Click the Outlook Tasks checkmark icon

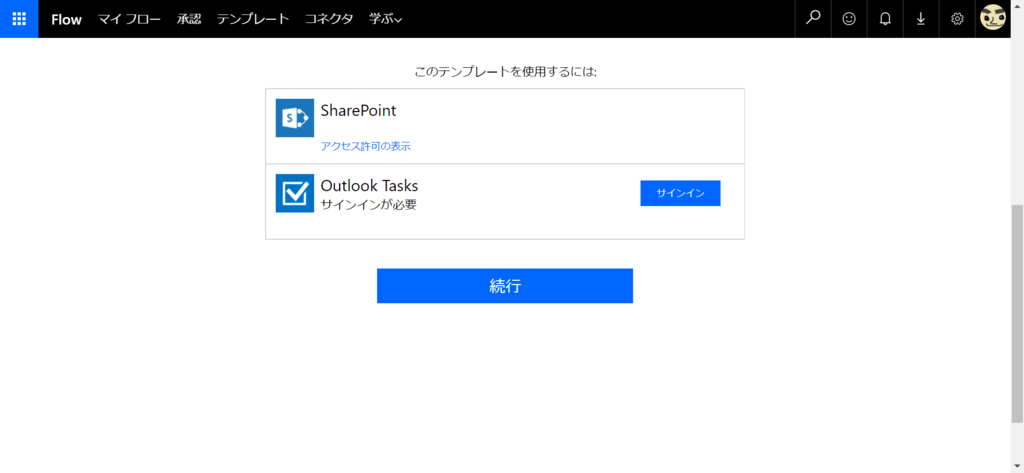tap(295, 193)
